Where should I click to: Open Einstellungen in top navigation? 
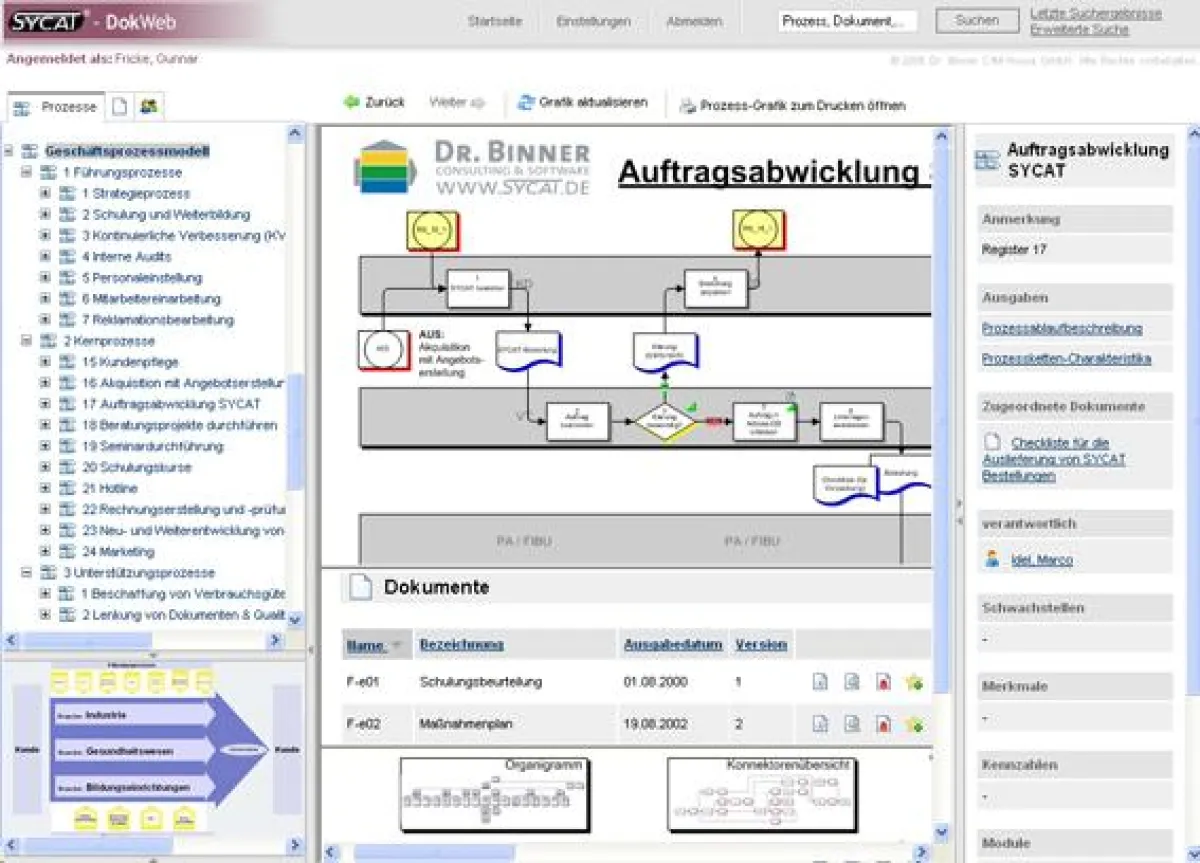coord(593,21)
